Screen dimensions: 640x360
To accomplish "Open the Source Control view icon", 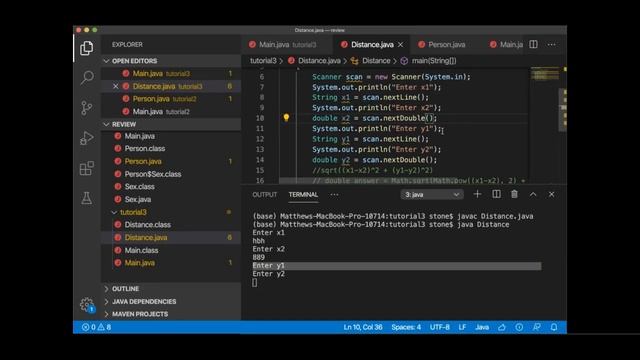I will coord(87,108).
